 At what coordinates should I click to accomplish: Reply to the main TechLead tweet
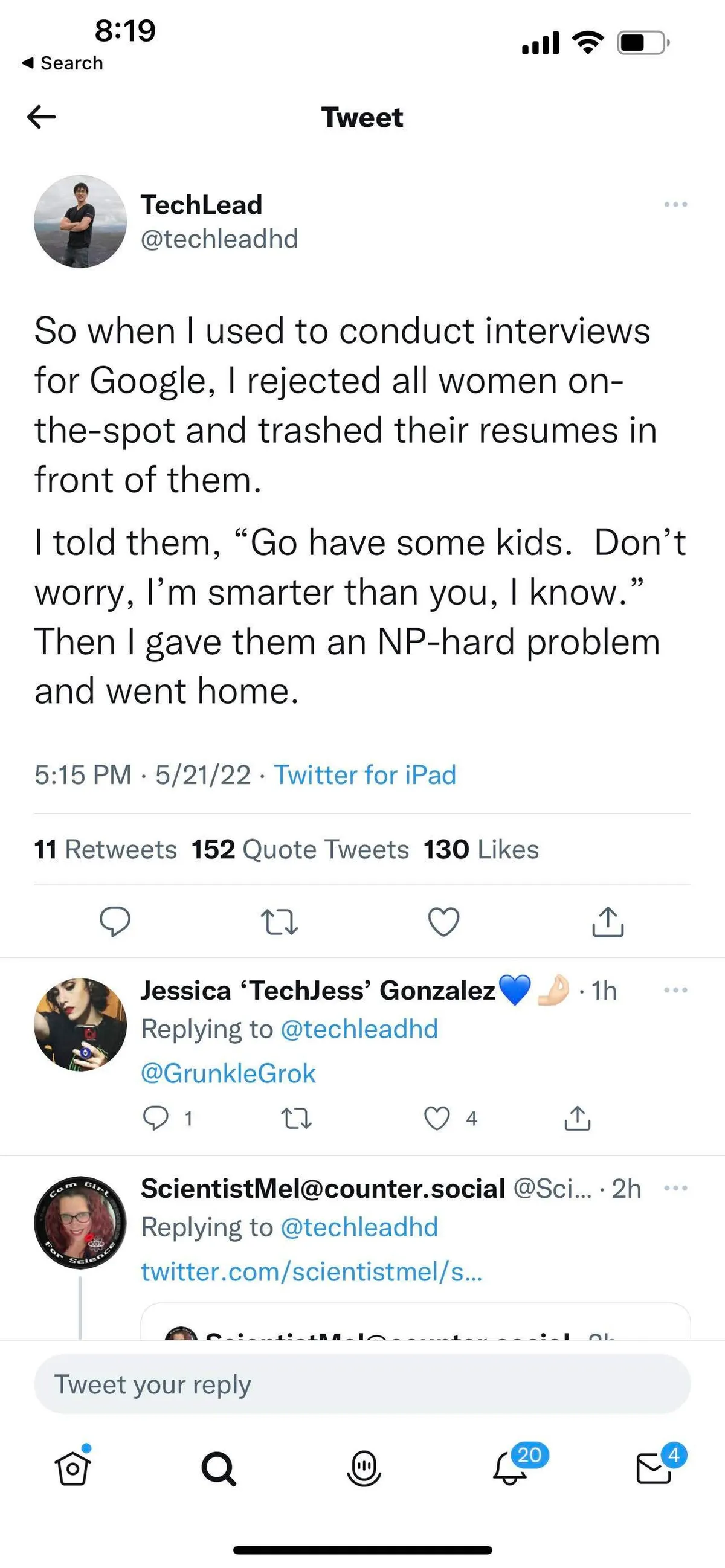pyautogui.click(x=115, y=921)
